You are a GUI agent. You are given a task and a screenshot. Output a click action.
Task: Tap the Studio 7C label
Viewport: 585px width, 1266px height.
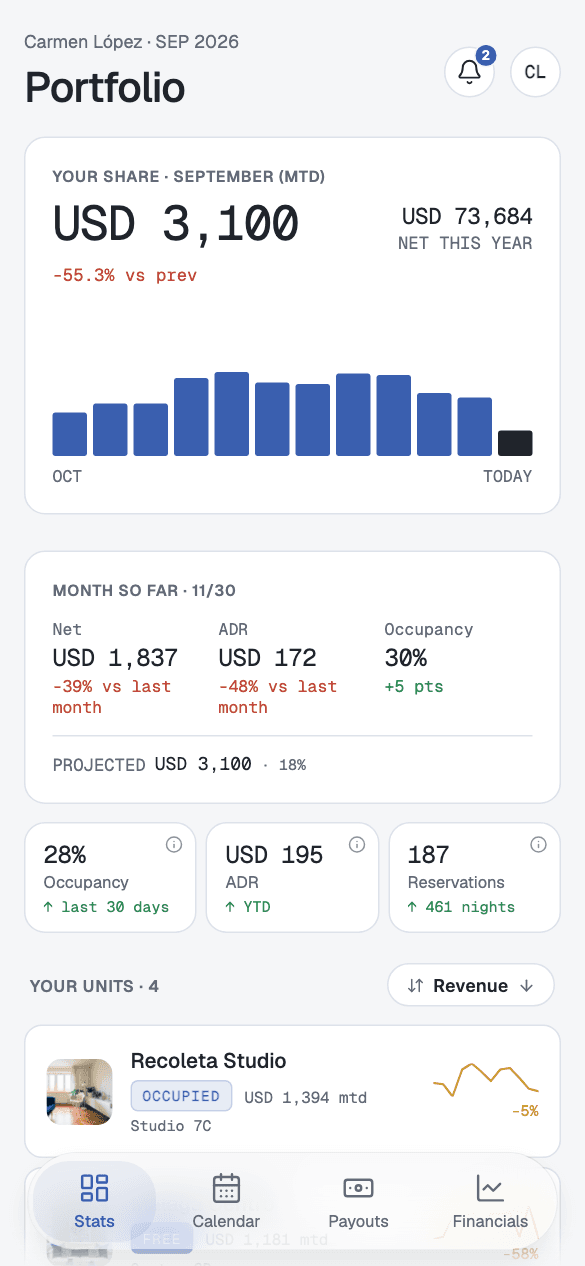click(171, 1126)
